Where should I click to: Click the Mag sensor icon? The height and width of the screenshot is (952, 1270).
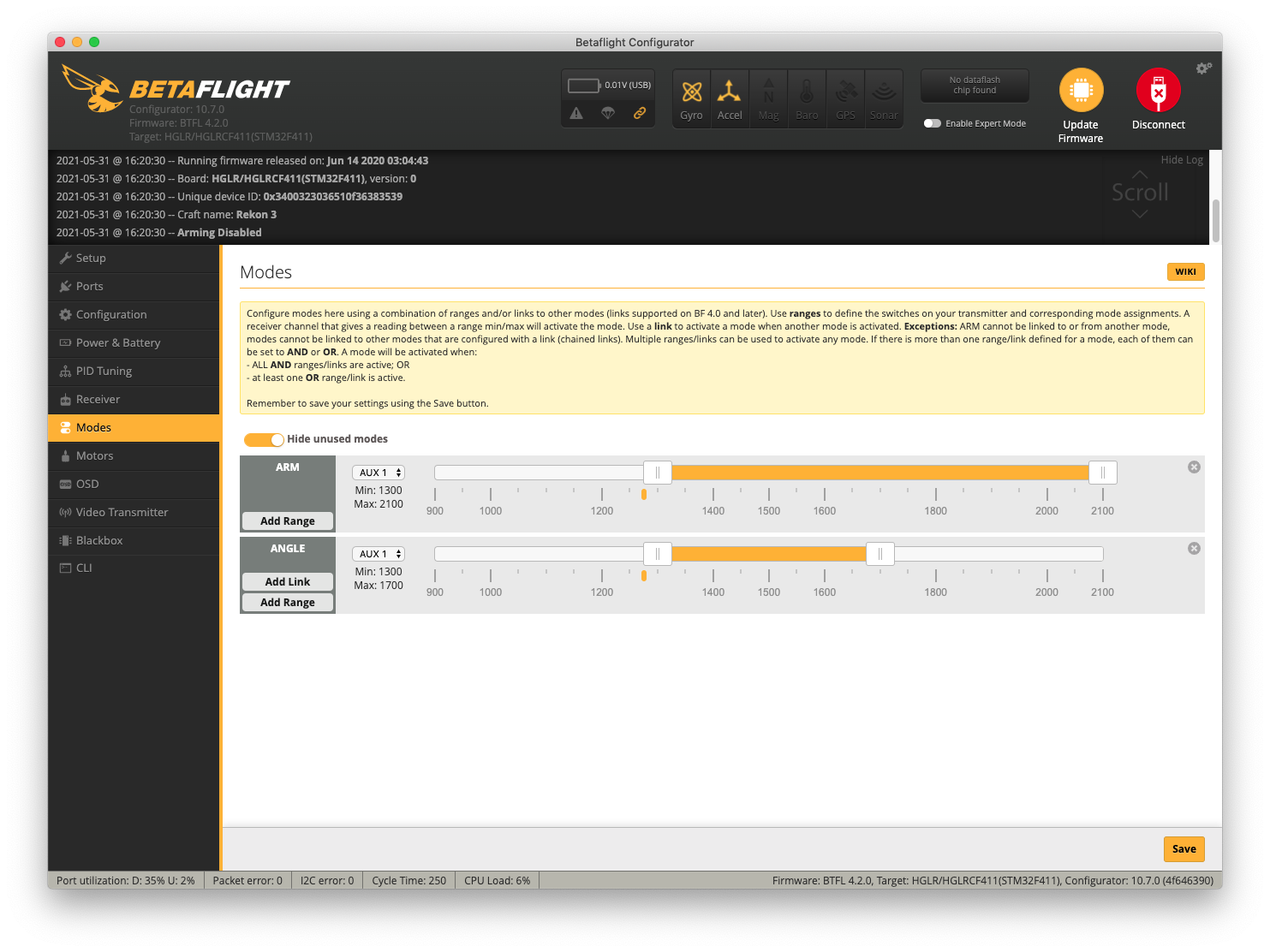pyautogui.click(x=768, y=98)
